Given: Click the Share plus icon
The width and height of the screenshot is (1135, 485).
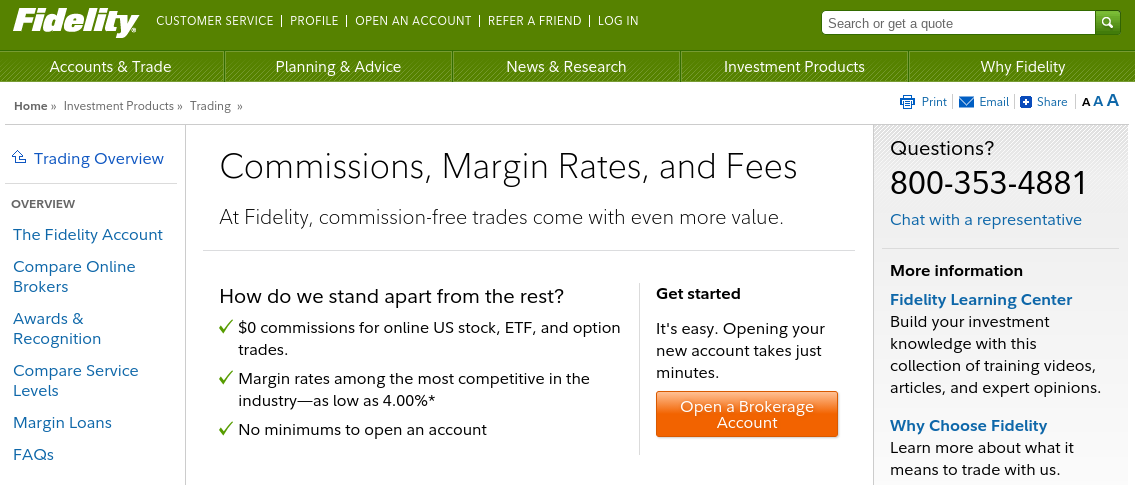Looking at the screenshot, I should pos(1026,102).
